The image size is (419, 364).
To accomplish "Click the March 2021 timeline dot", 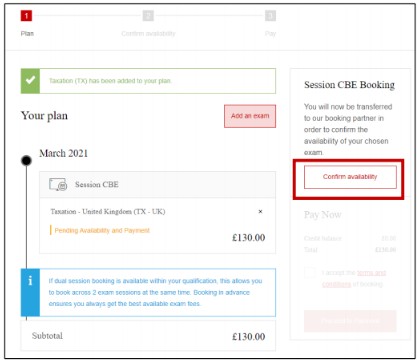I will click(26, 161).
